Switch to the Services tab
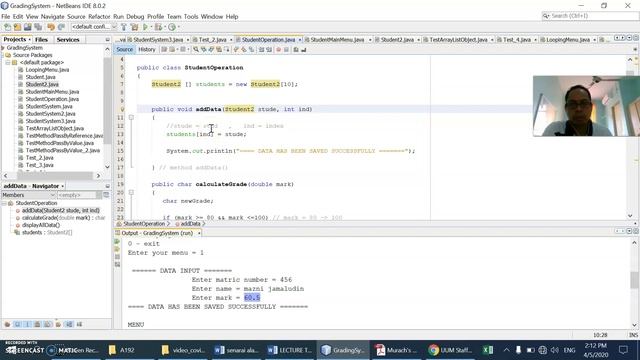The height and width of the screenshot is (360, 640). point(68,40)
